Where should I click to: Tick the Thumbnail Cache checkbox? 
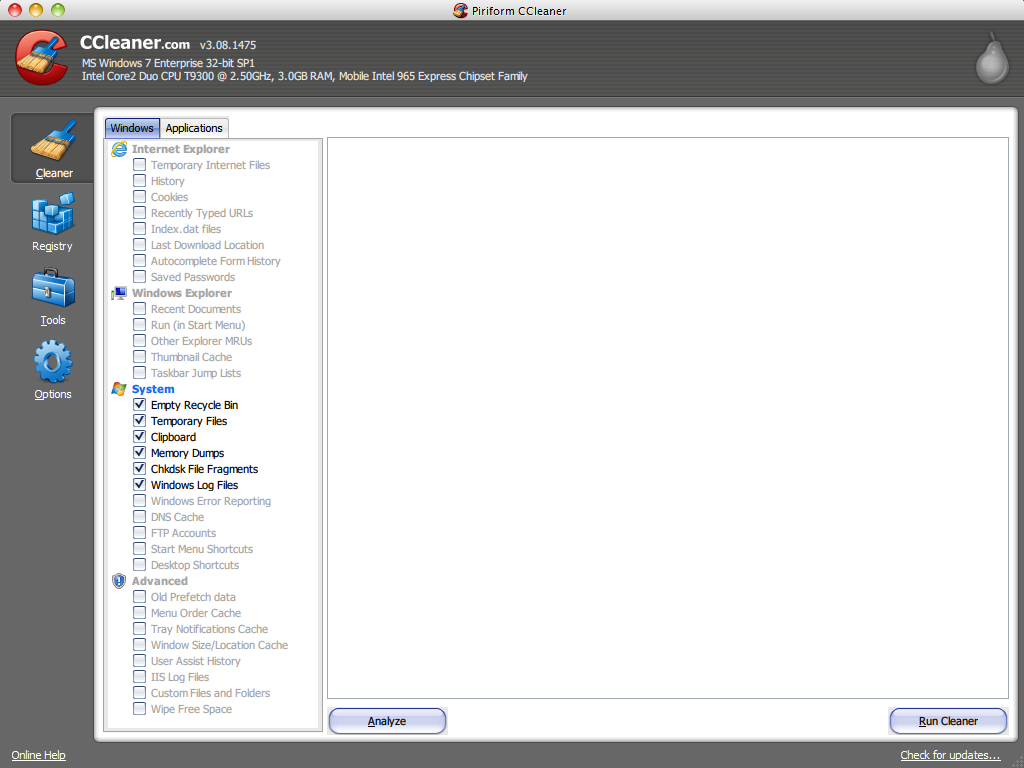click(139, 357)
